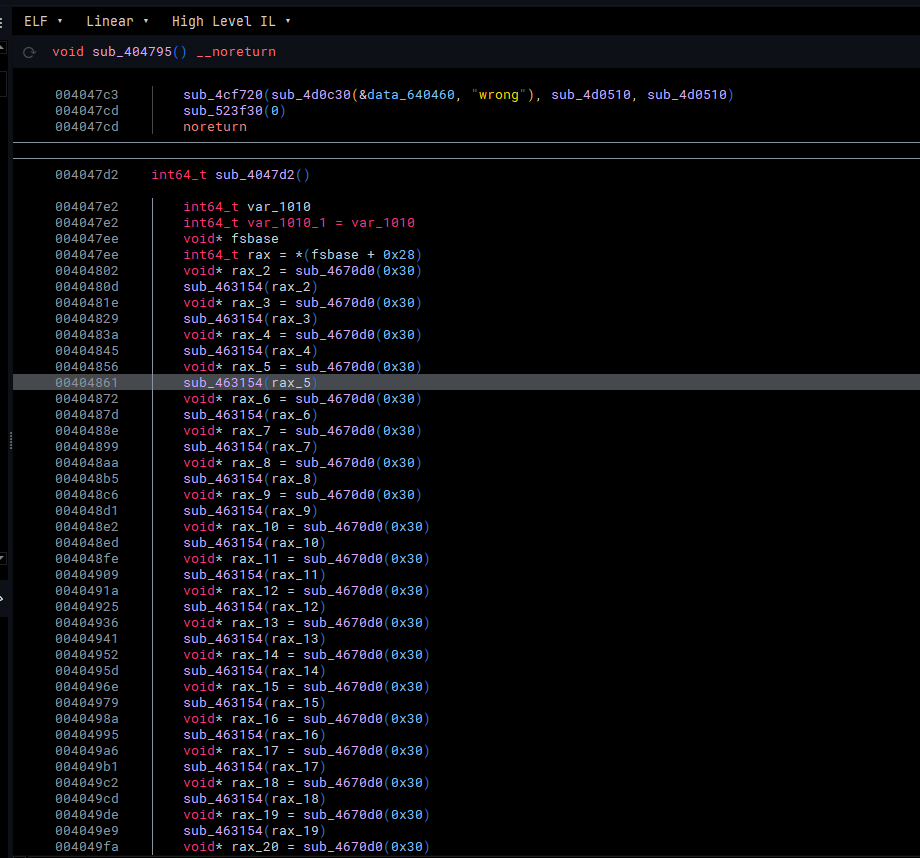Expand the Linear view mode dropdown
Viewport: 920px width, 858px height.
coord(117,21)
